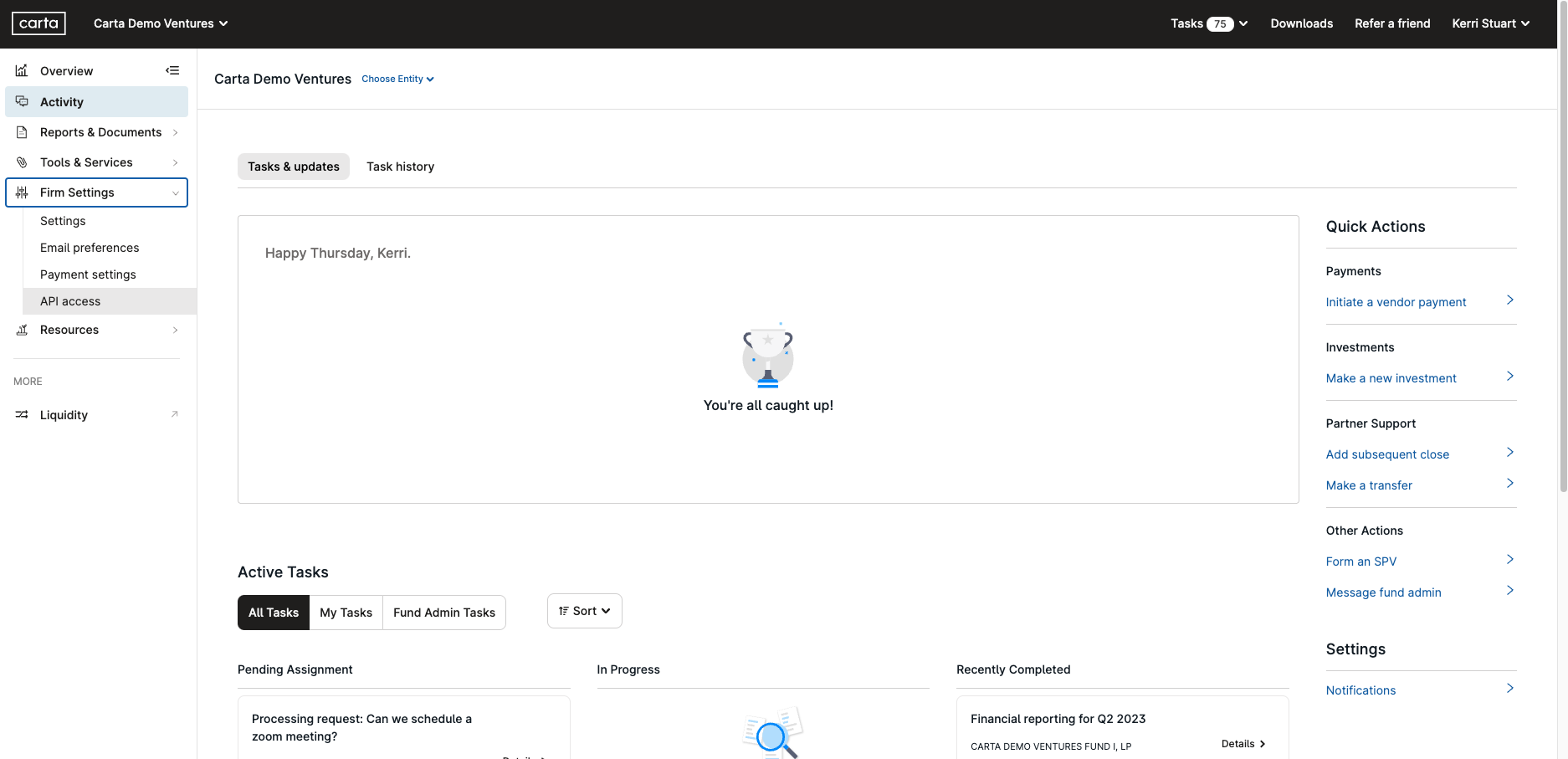Click Refer a friend
Viewport: 1568px width, 759px height.
(x=1392, y=23)
